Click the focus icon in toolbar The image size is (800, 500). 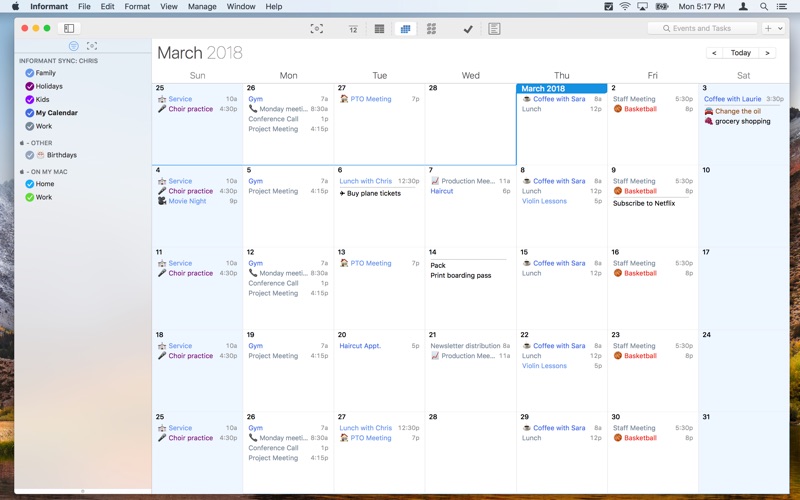316,29
